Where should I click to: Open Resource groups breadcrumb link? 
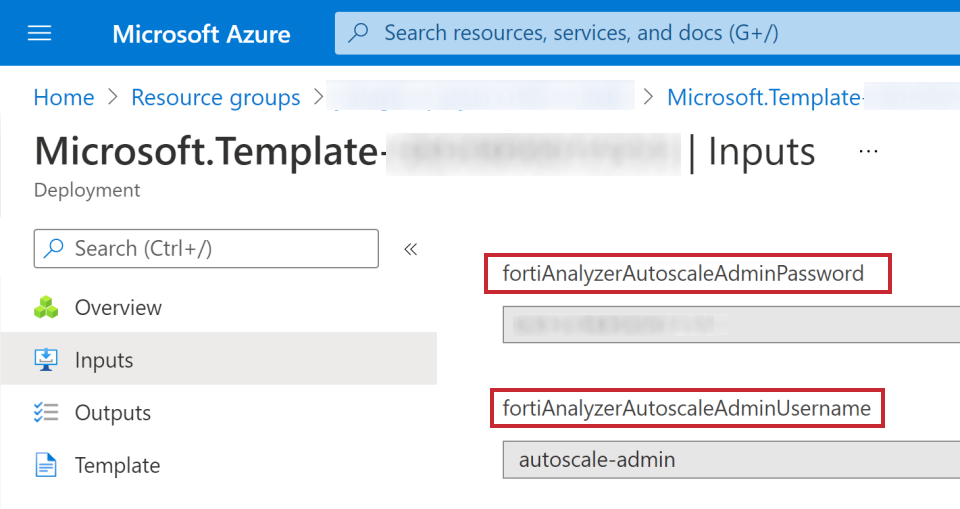[x=216, y=97]
